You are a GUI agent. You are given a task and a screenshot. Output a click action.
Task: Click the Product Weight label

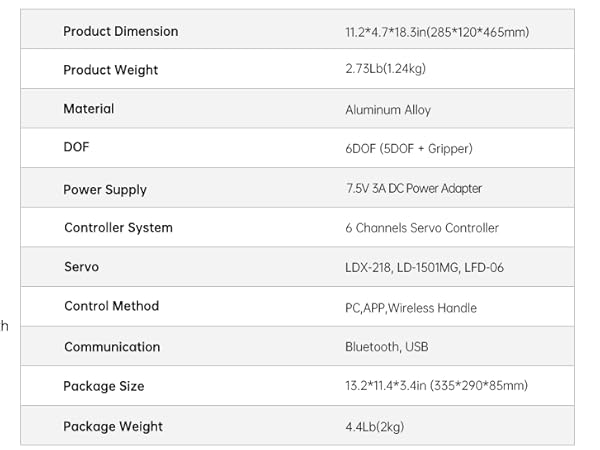[x=110, y=70]
